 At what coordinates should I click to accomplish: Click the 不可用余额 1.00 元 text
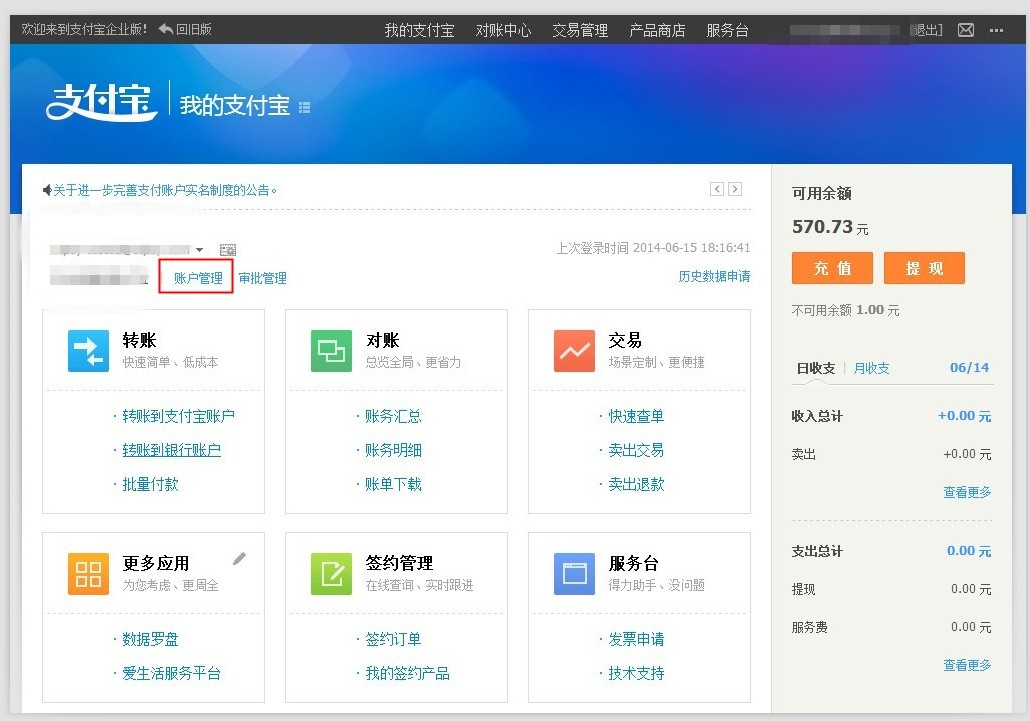pos(845,310)
